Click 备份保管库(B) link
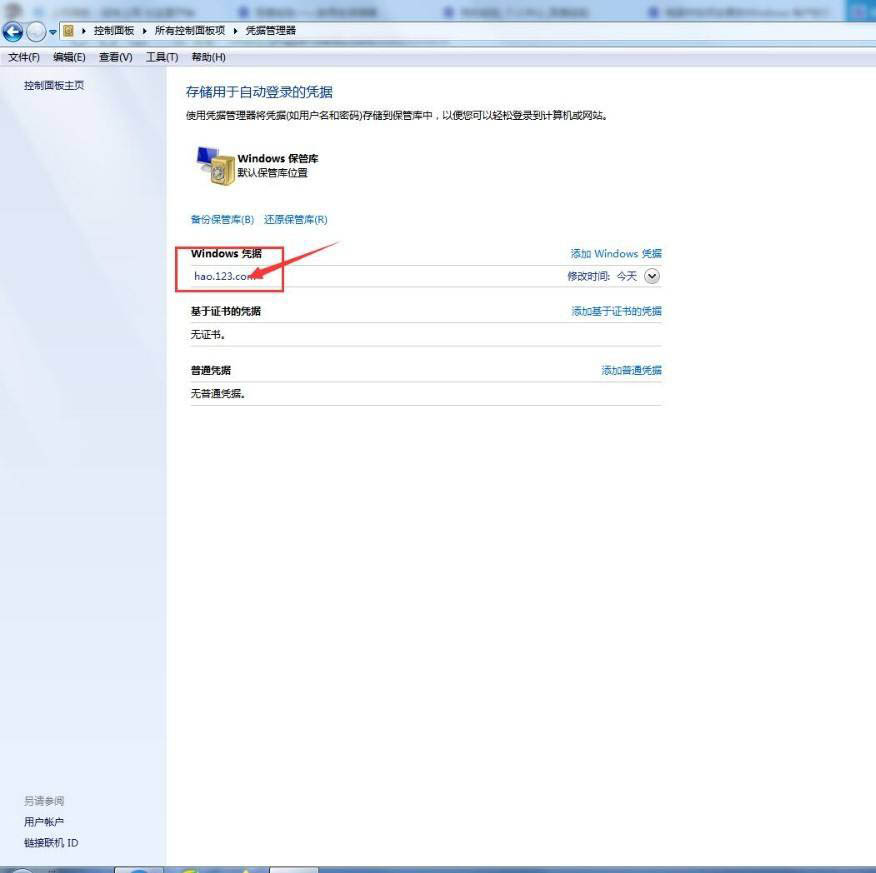Image resolution: width=876 pixels, height=873 pixels. (x=222, y=220)
